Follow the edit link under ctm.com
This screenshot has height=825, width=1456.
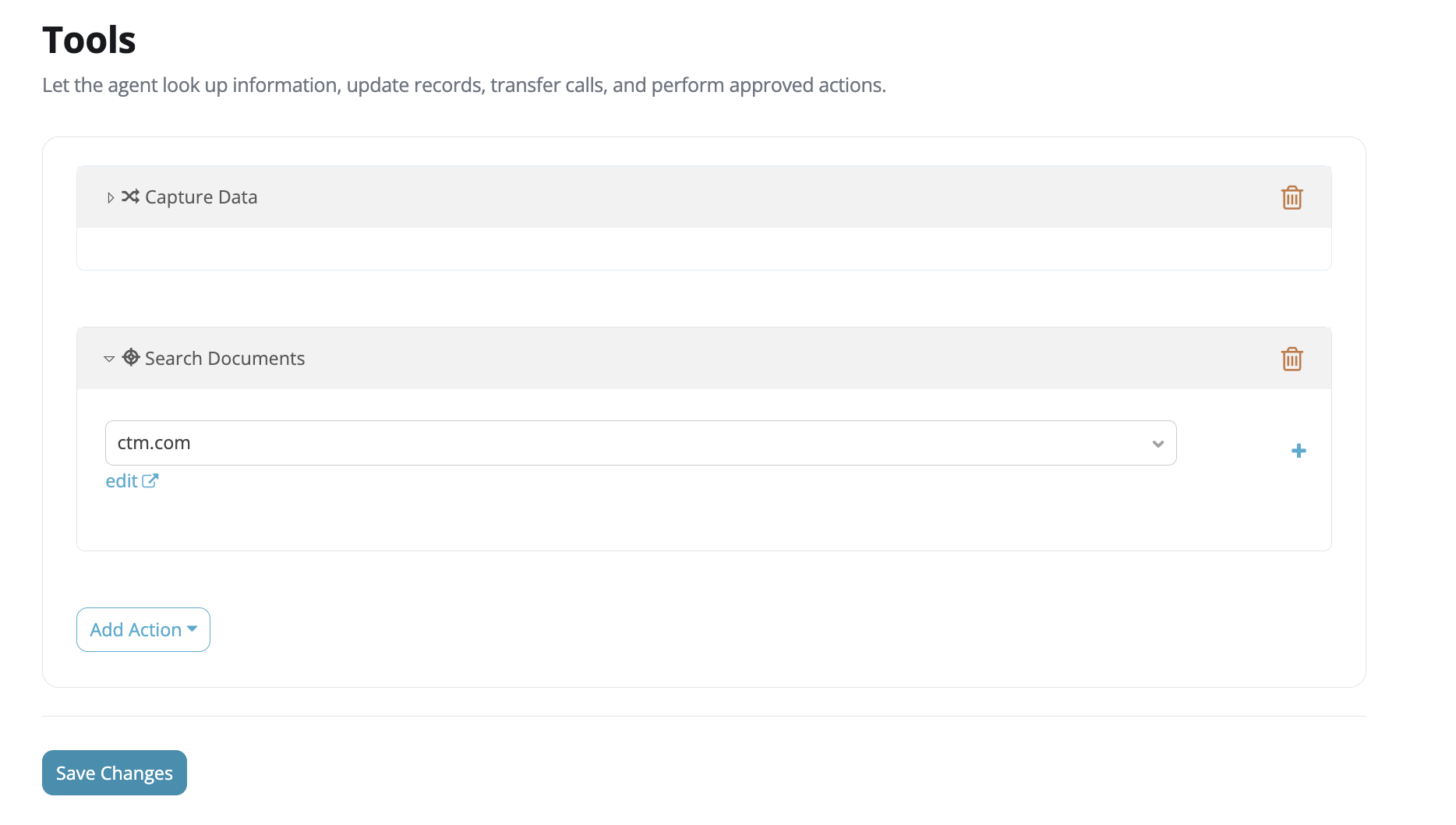pyautogui.click(x=122, y=481)
